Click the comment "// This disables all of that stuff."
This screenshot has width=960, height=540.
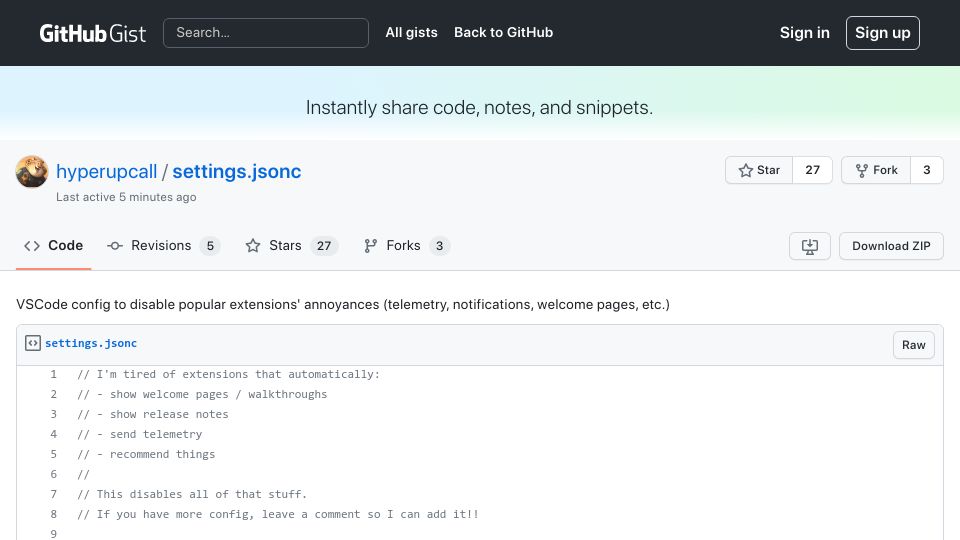click(x=192, y=494)
